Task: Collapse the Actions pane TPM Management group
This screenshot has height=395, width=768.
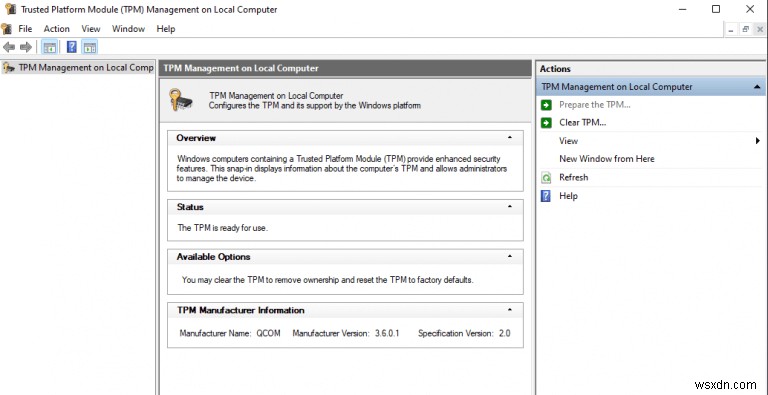Action: [757, 87]
